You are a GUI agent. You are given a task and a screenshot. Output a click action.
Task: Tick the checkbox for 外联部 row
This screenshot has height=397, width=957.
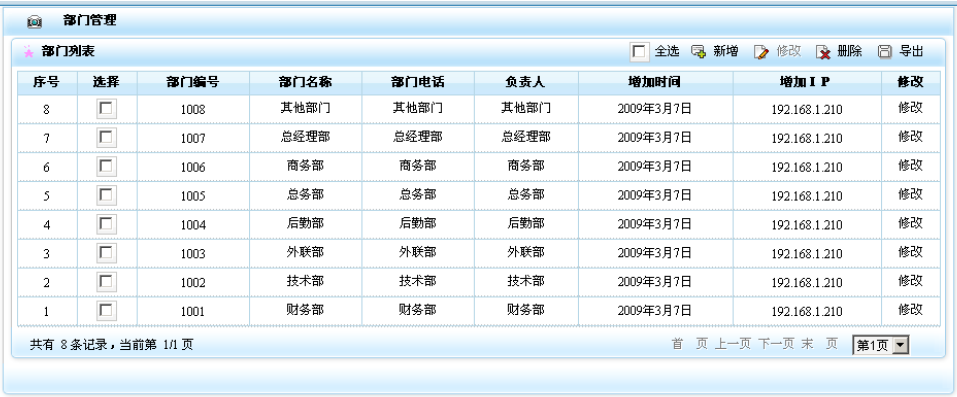click(106, 253)
